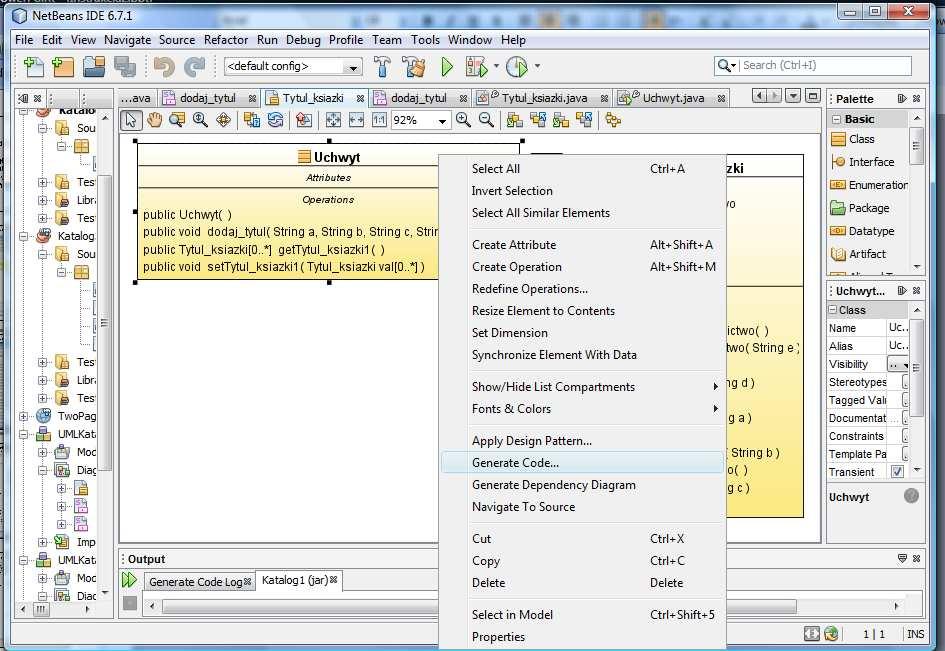Open the Debug button dropdown arrow
Viewport: 945px width, 651px height.
(496, 66)
